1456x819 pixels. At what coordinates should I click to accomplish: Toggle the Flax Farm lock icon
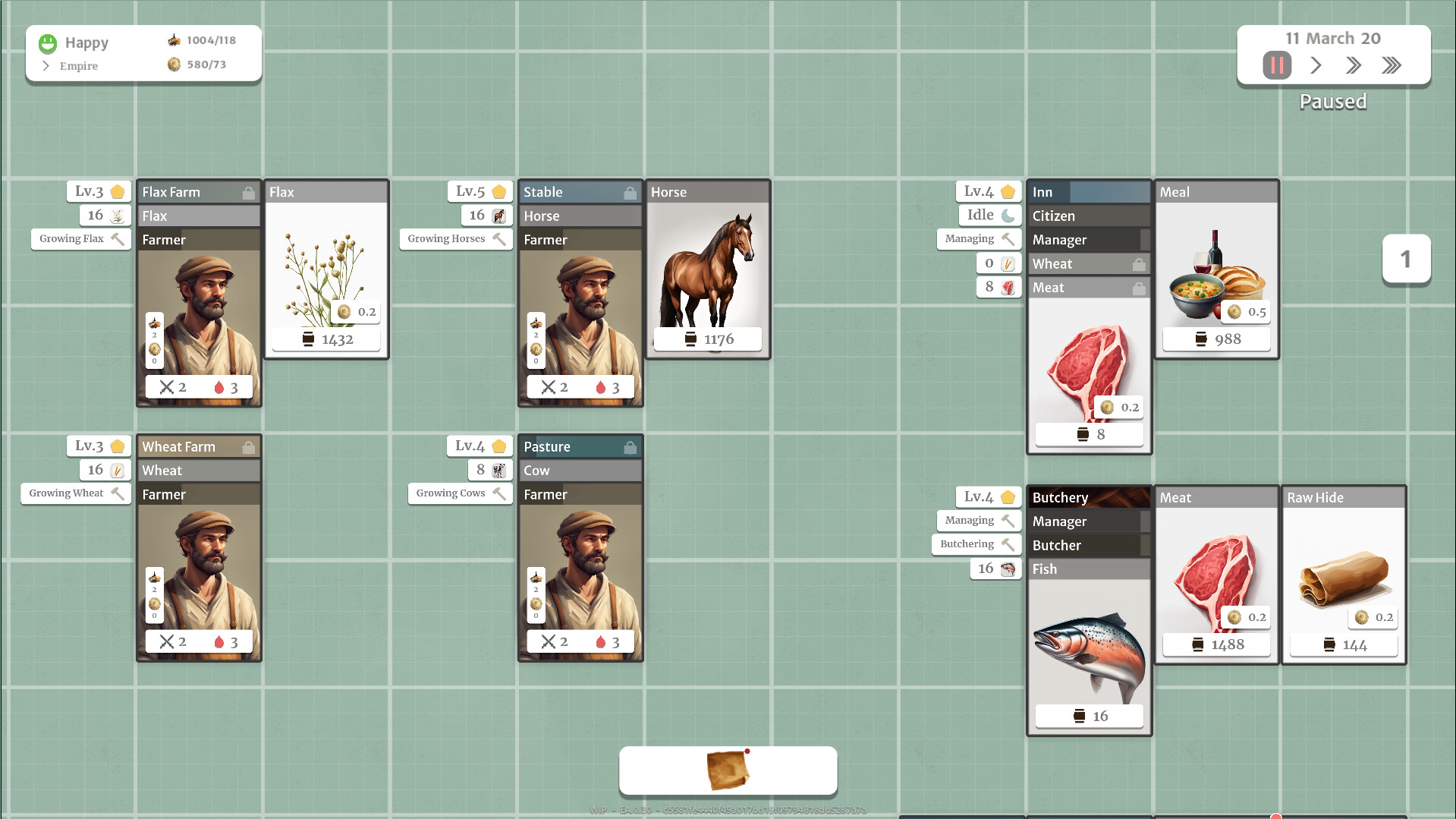click(248, 193)
